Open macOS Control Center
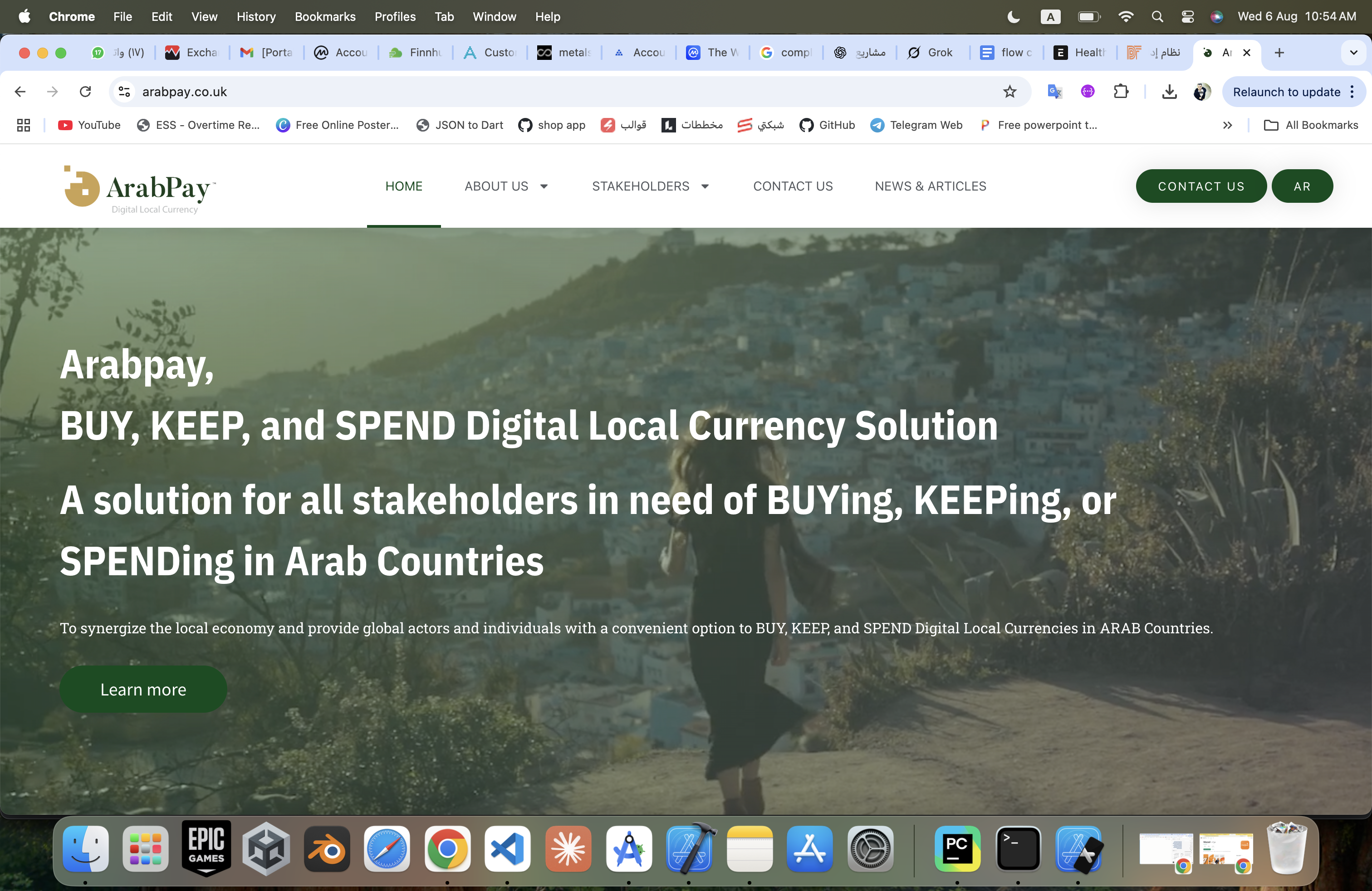Screen dimensions: 1372x891 (x=1187, y=17)
